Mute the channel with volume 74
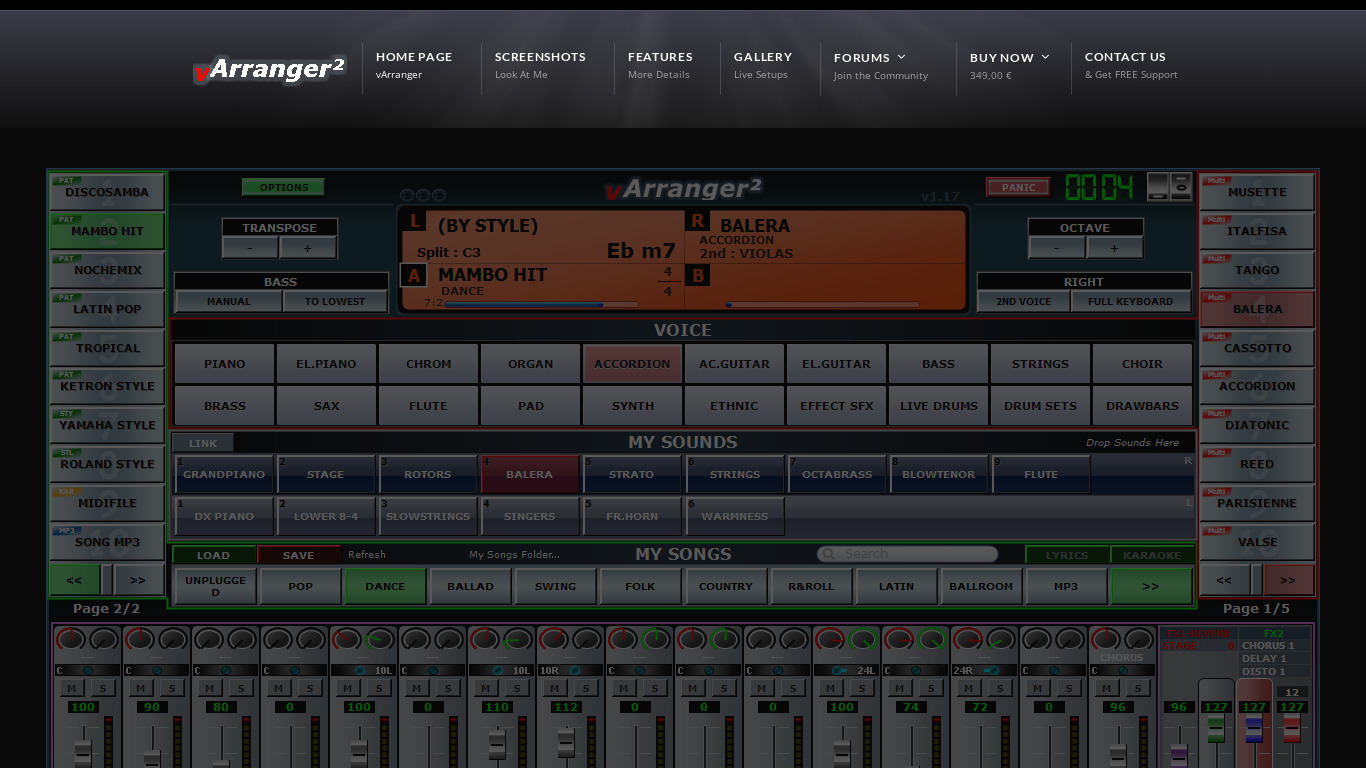 point(898,688)
